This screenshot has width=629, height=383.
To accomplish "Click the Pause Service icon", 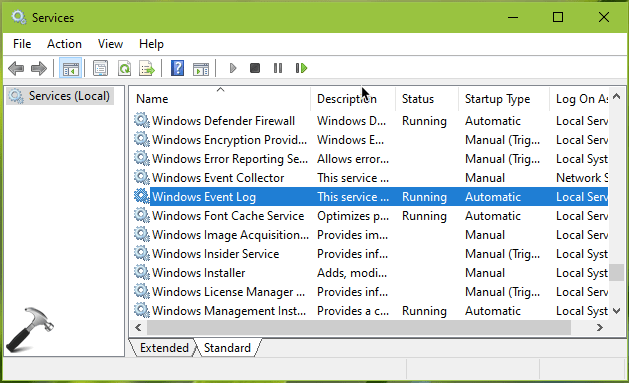I will click(278, 68).
